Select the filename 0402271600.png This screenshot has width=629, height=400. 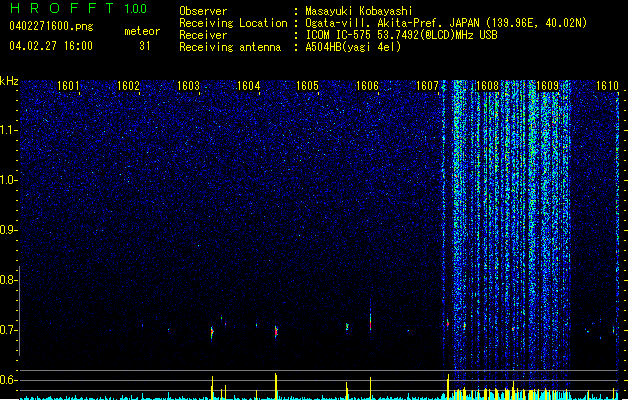tap(51, 26)
